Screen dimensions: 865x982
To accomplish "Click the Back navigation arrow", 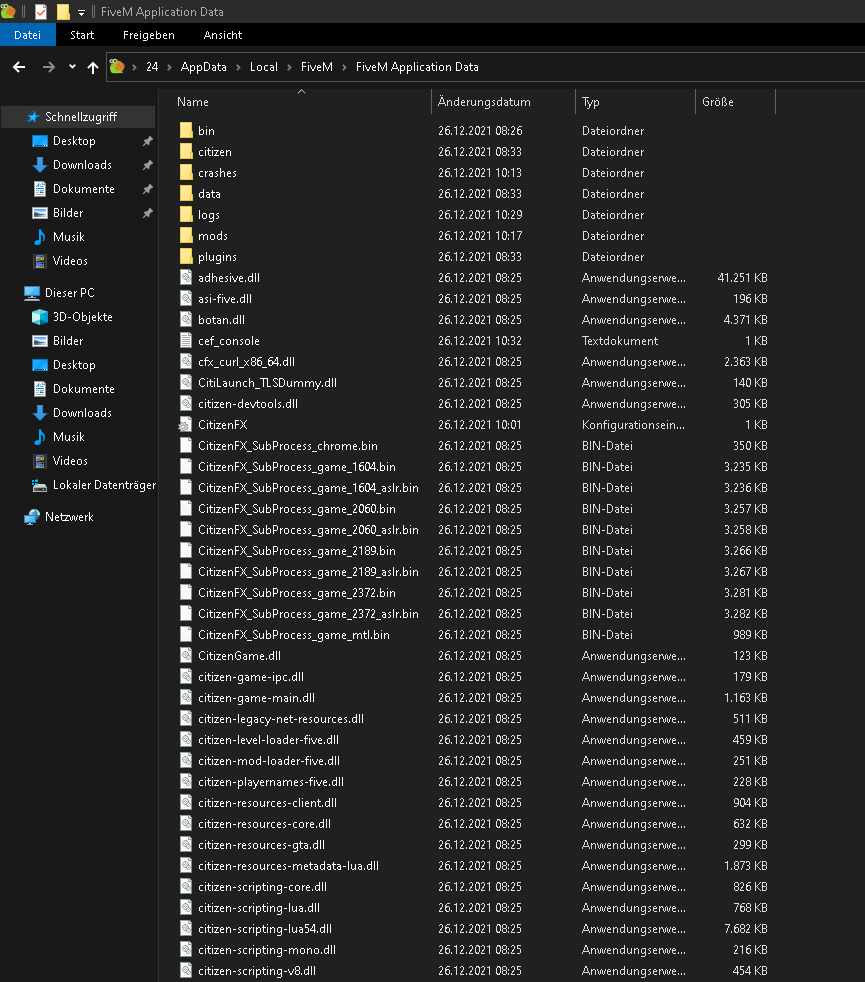I will 19,67.
